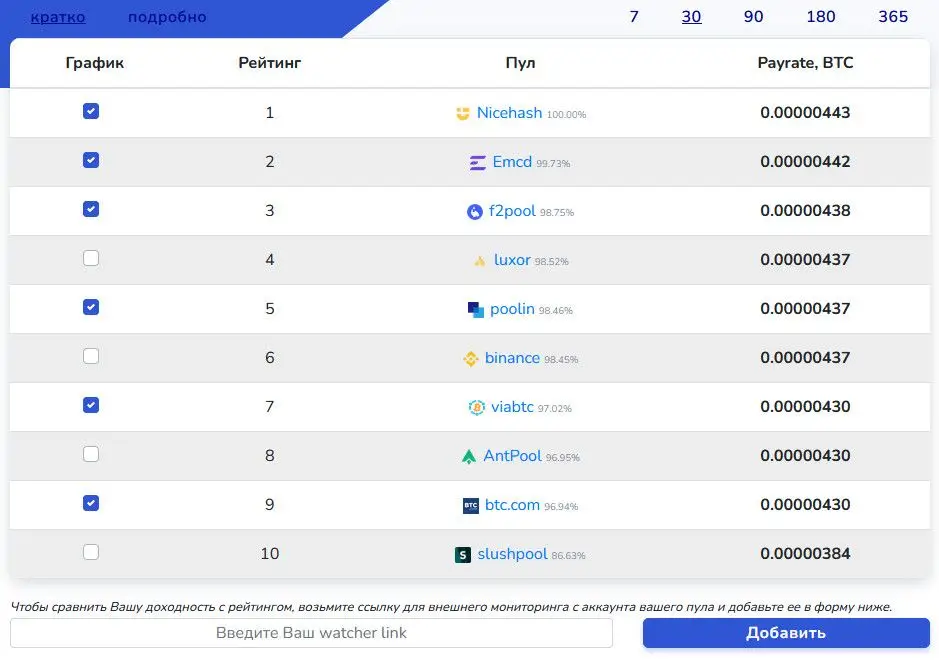Switch to the кратко view tab
This screenshot has width=939, height=660.
(x=57, y=17)
